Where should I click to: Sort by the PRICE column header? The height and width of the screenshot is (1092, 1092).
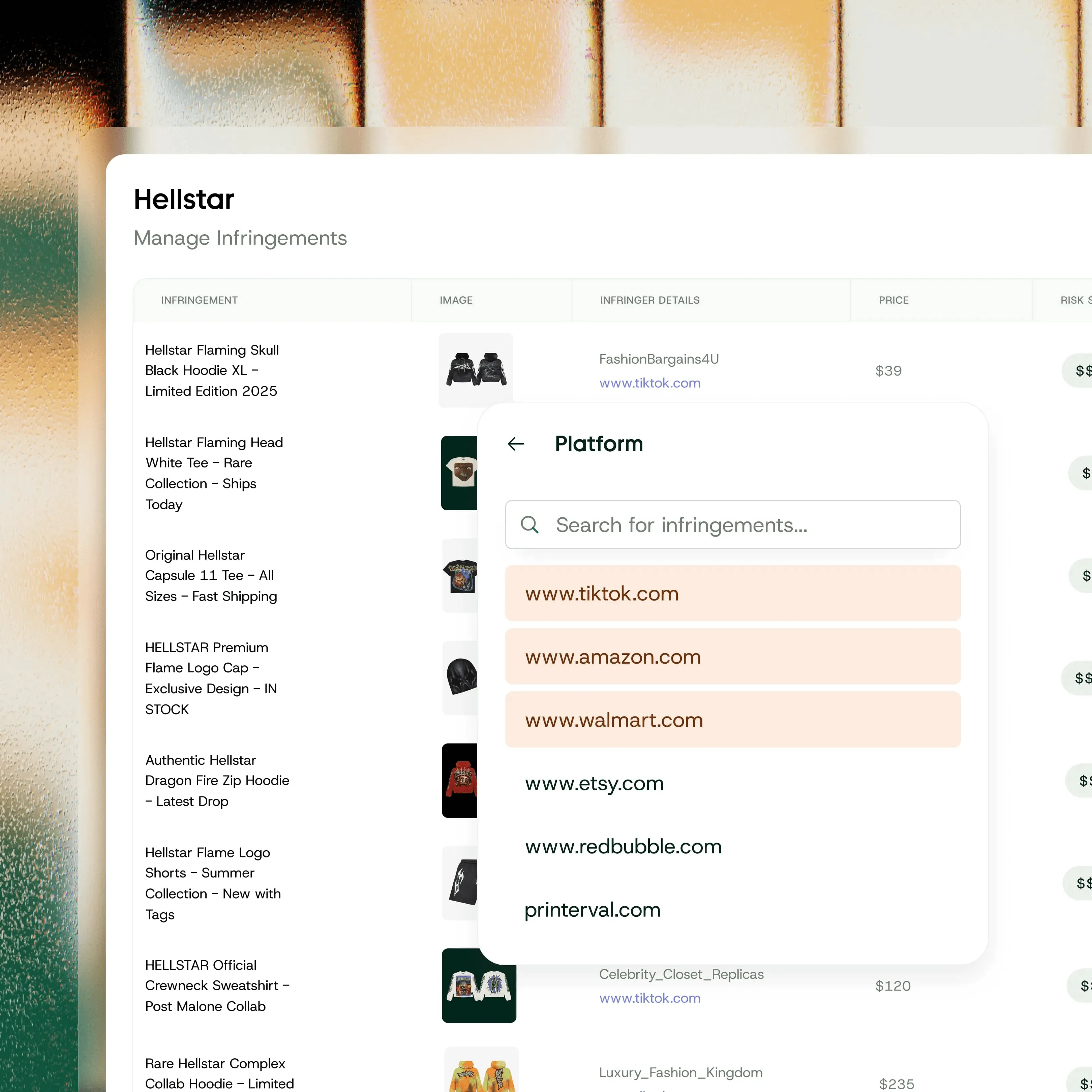(x=893, y=300)
